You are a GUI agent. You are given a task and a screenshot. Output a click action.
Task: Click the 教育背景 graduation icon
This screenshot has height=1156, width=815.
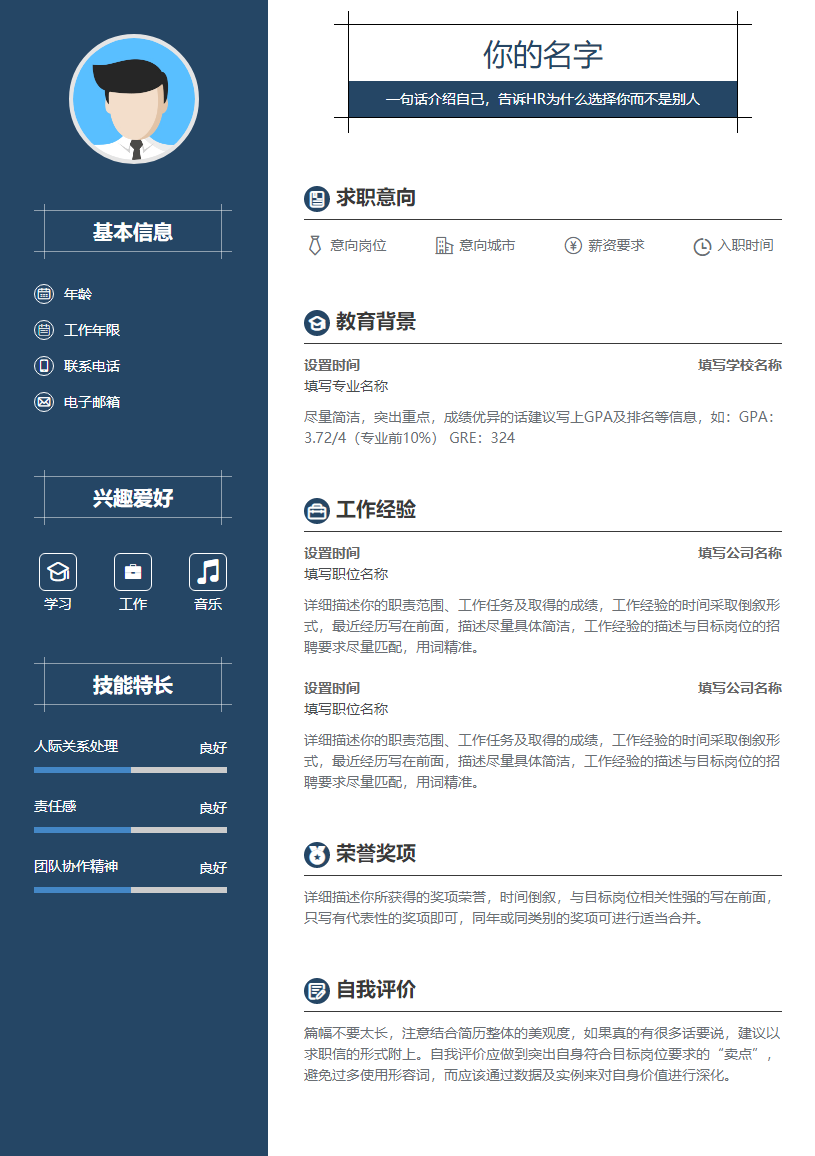click(317, 322)
